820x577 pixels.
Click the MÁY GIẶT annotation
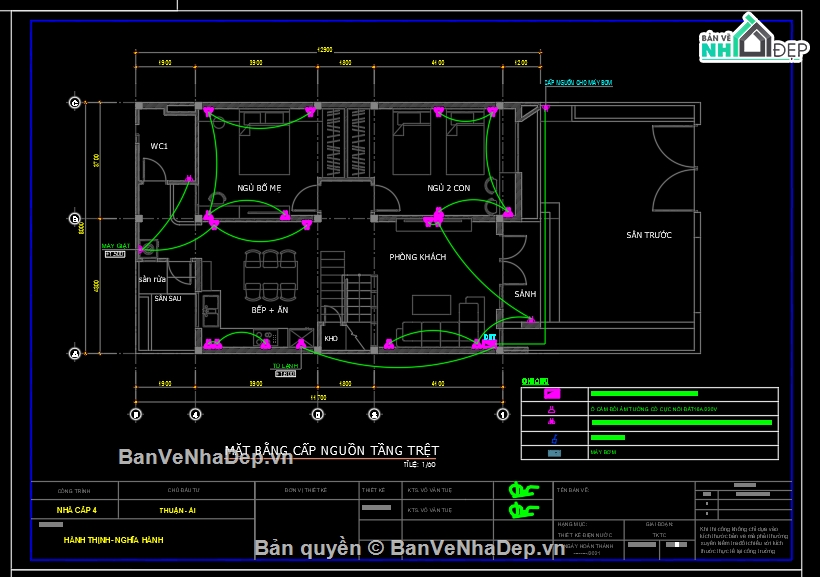pyautogui.click(x=116, y=246)
